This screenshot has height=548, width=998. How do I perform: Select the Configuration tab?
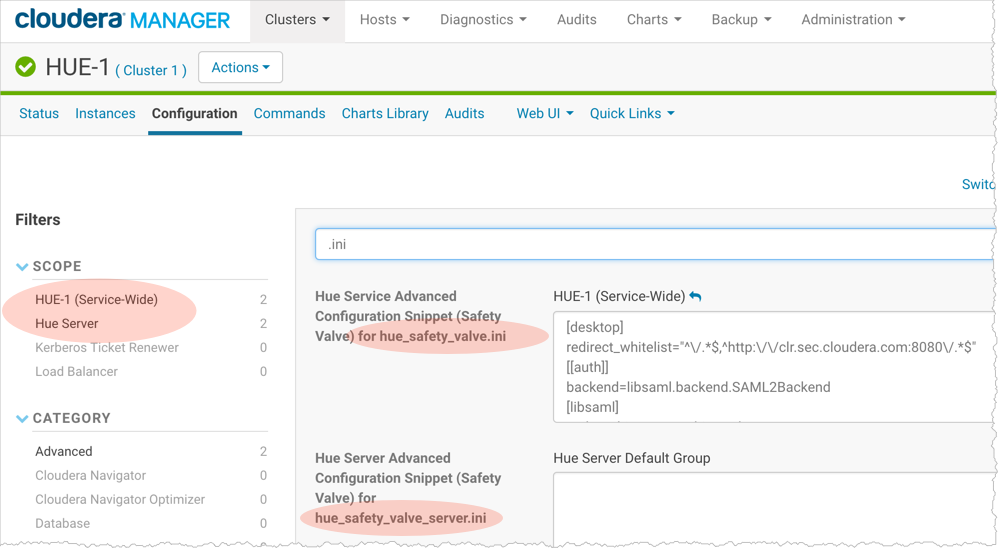(194, 113)
